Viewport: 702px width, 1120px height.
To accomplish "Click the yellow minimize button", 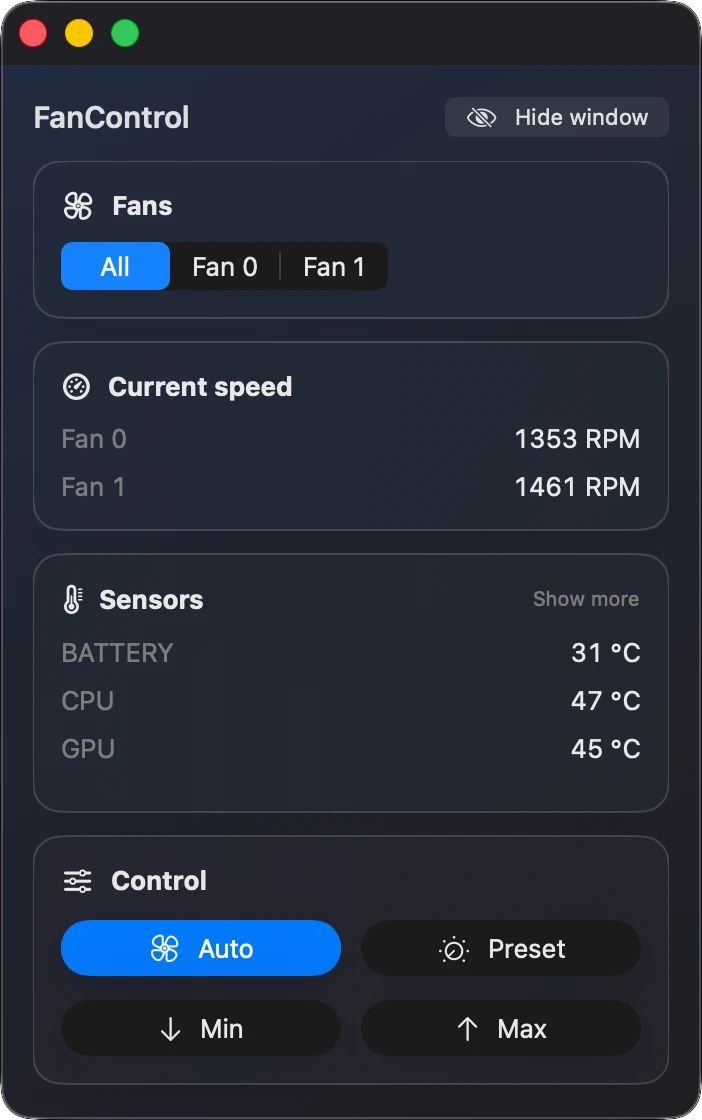I will (x=78, y=33).
